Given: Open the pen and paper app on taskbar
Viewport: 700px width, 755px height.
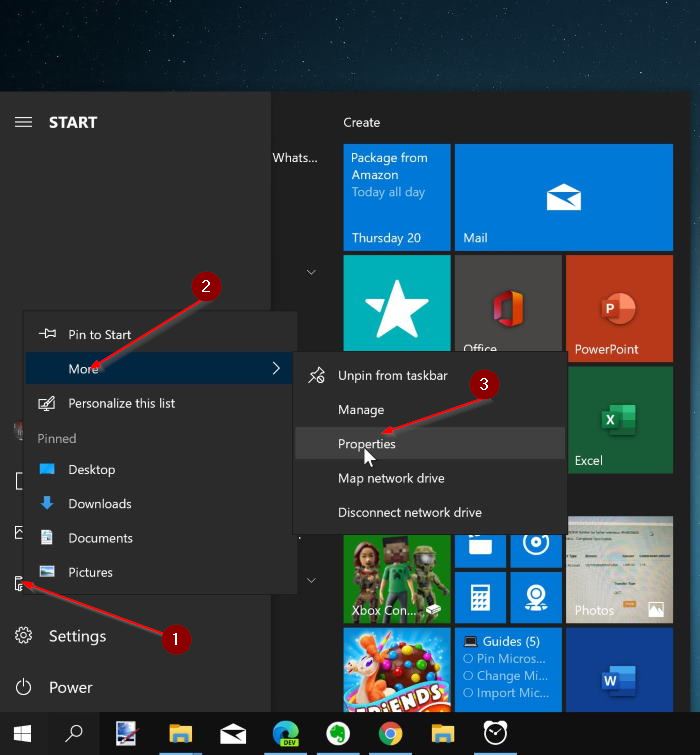Looking at the screenshot, I should [127, 734].
